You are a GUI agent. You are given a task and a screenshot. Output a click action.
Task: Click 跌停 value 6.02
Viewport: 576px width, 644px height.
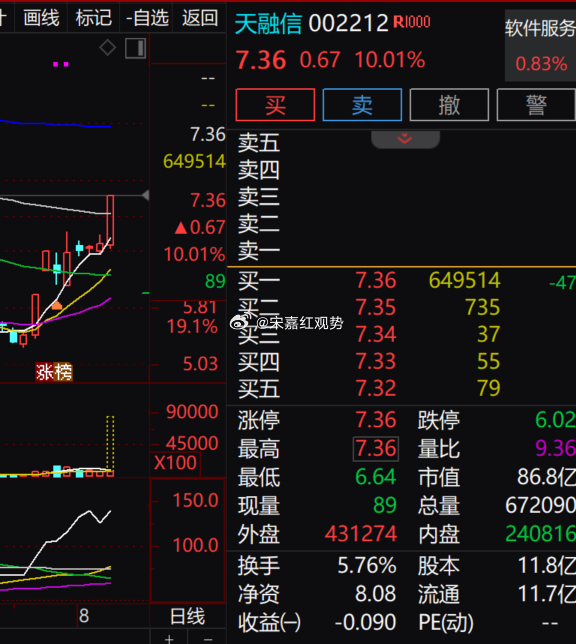click(x=555, y=420)
